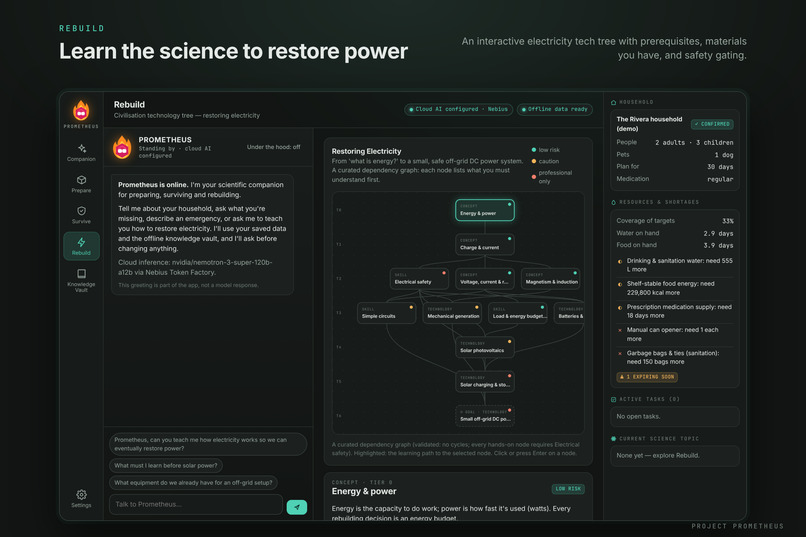Click 'No open tasks.' box
The image size is (806, 537).
[x=675, y=417]
